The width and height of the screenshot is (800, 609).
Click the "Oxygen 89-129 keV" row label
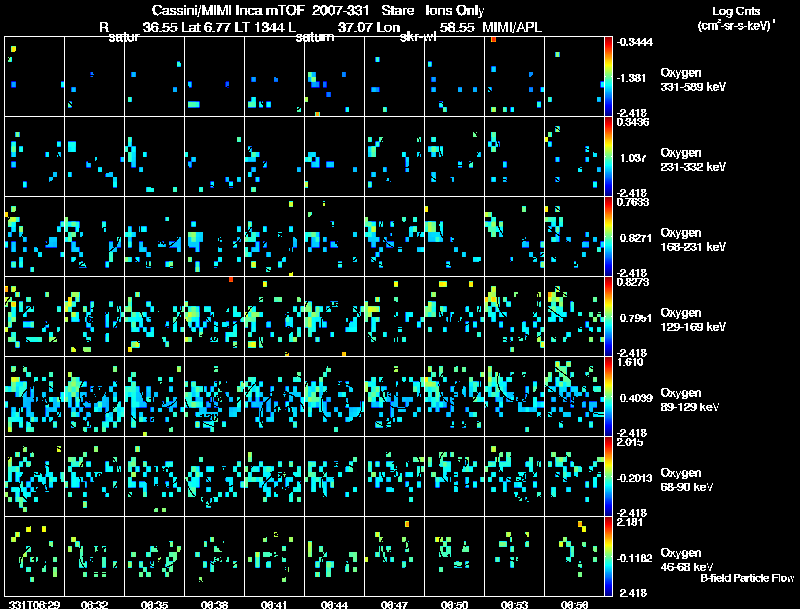click(689, 400)
